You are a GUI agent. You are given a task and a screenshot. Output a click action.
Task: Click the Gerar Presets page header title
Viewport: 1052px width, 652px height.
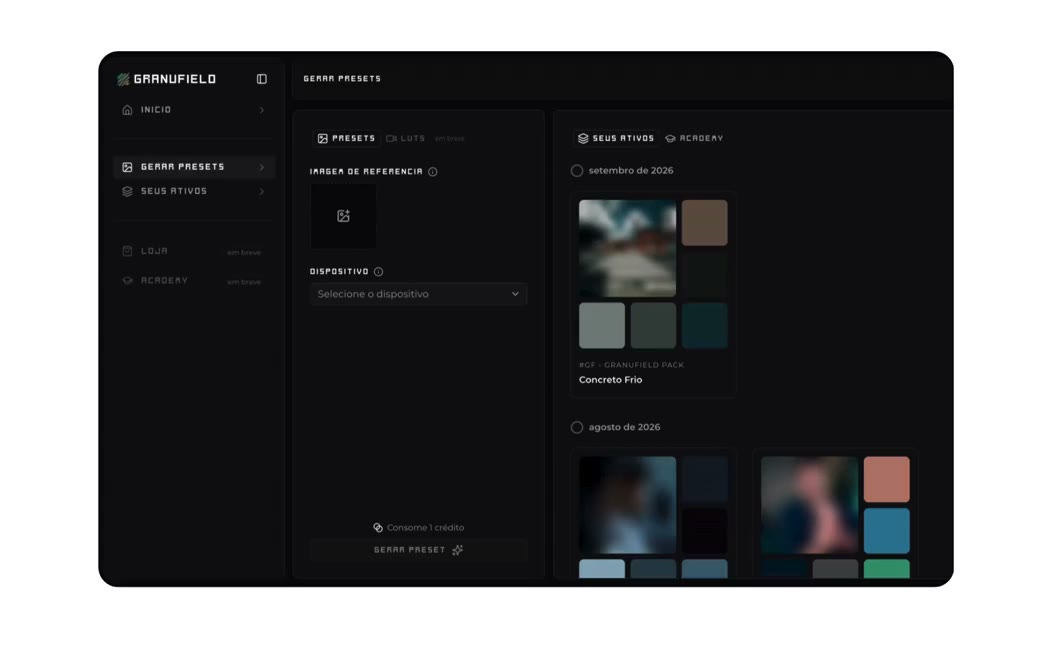click(342, 78)
